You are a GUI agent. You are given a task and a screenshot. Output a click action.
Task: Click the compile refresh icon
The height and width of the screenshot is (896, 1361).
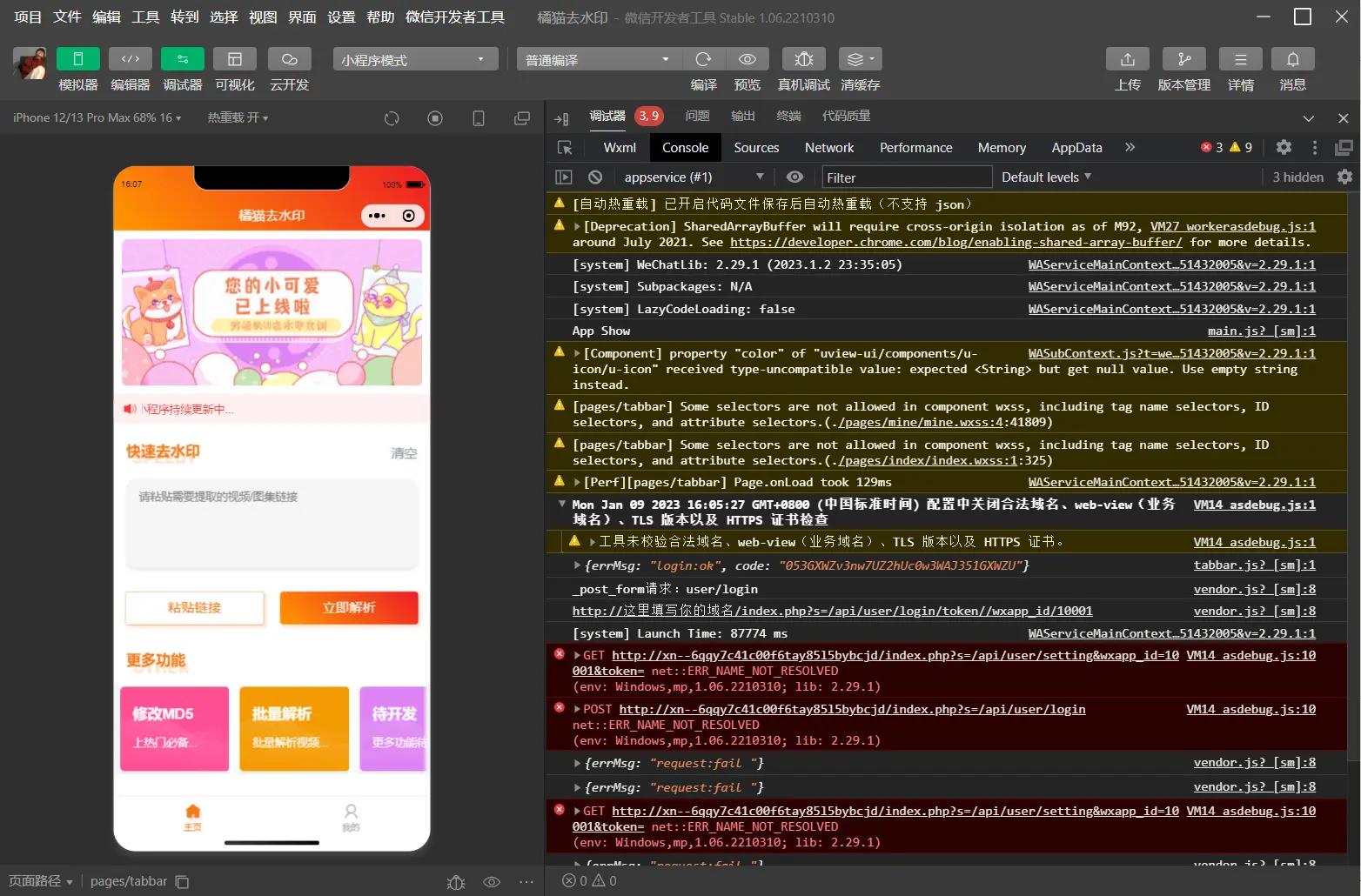point(703,59)
